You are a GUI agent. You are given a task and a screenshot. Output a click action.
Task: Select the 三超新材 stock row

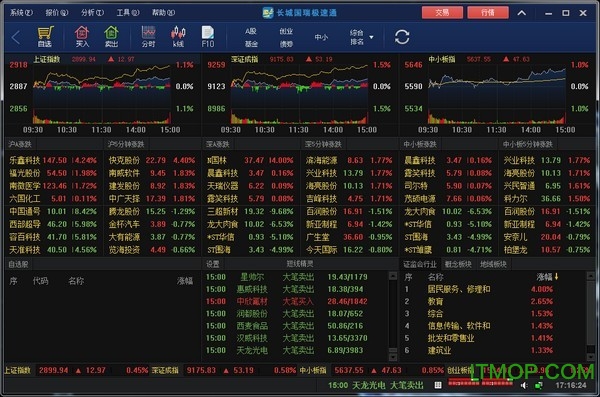(x=251, y=211)
